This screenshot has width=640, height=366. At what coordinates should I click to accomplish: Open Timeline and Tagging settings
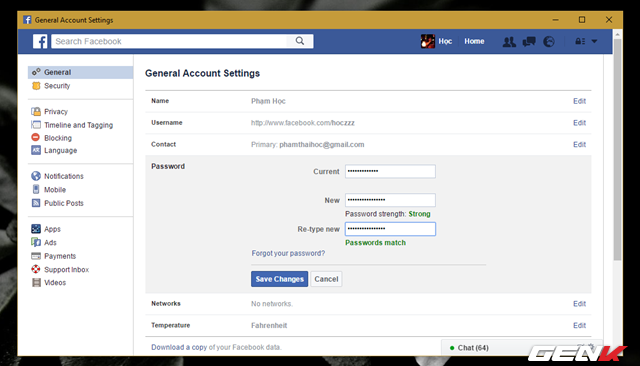pos(78,125)
